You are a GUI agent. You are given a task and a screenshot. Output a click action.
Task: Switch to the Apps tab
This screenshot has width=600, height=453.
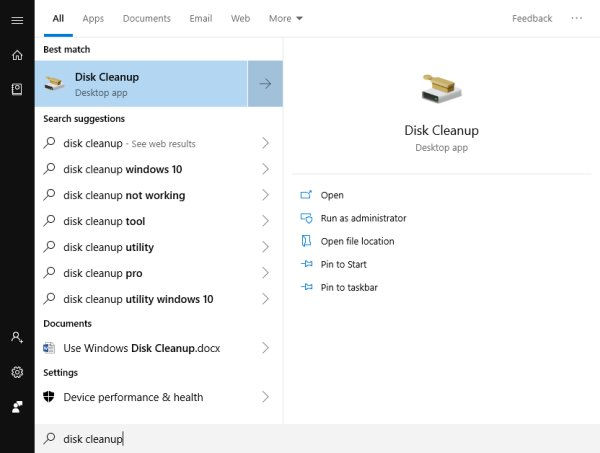(x=93, y=18)
